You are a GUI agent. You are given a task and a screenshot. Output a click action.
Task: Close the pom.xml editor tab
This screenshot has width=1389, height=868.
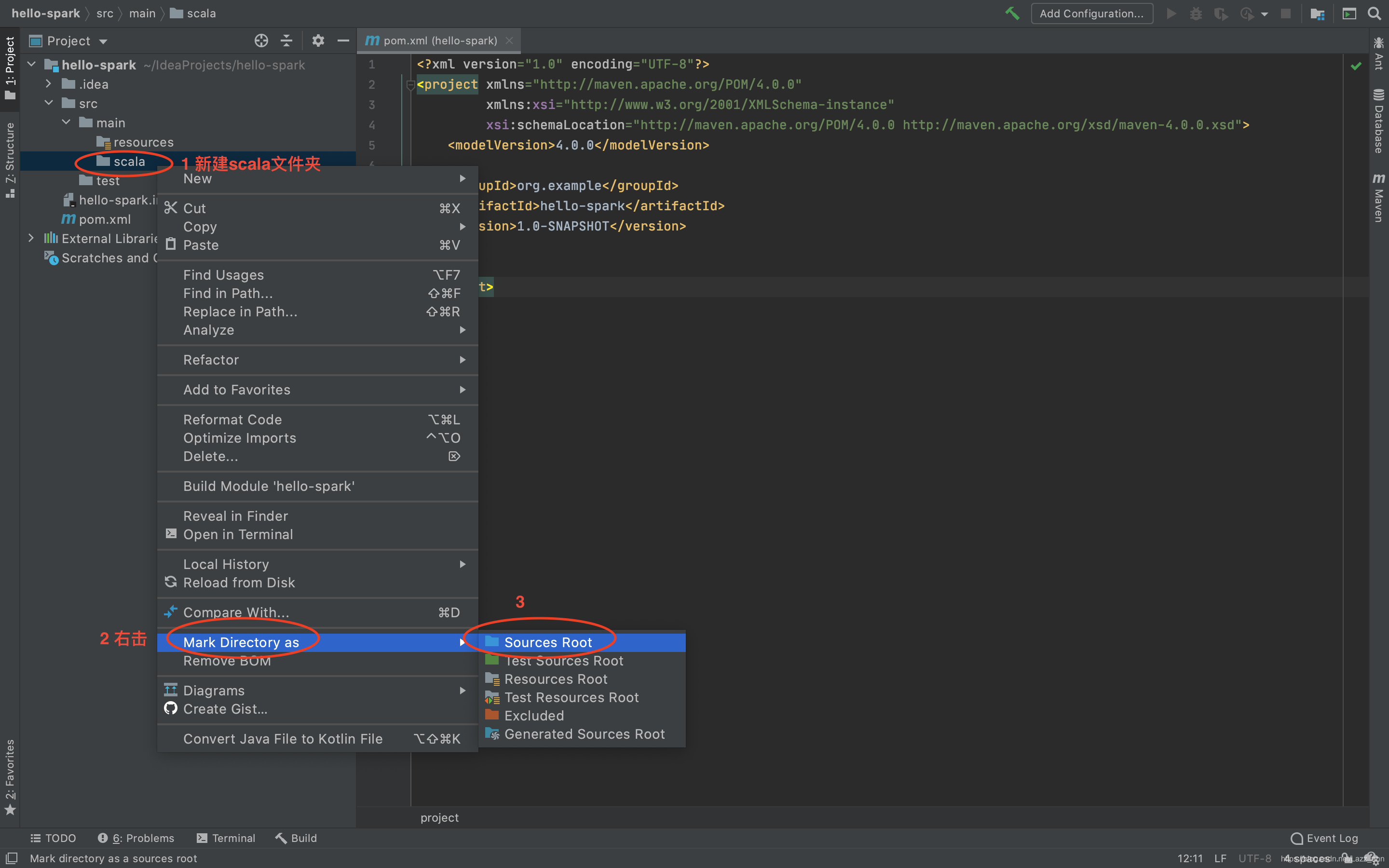[509, 40]
